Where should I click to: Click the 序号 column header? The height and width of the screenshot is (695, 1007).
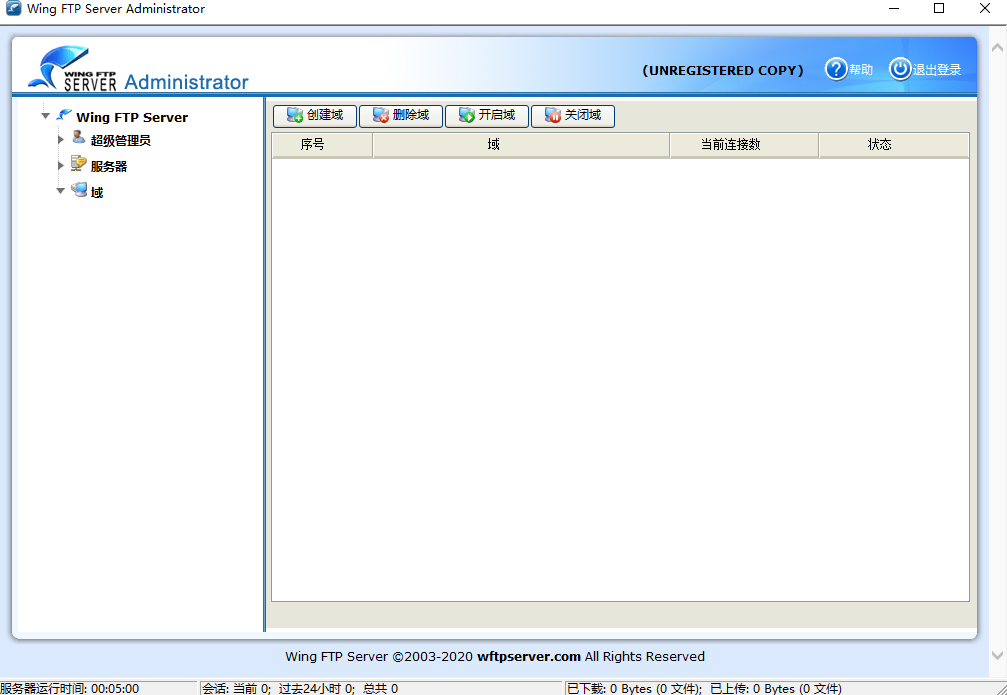coord(322,145)
